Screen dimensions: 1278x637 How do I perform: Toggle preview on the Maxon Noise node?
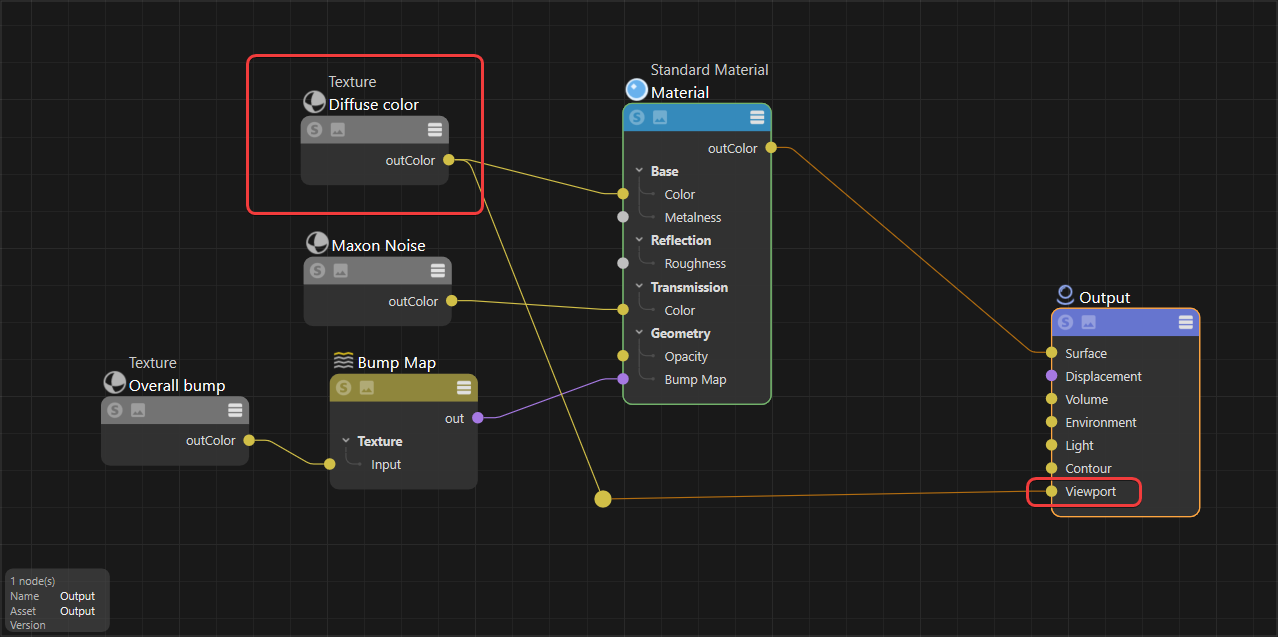(341, 271)
